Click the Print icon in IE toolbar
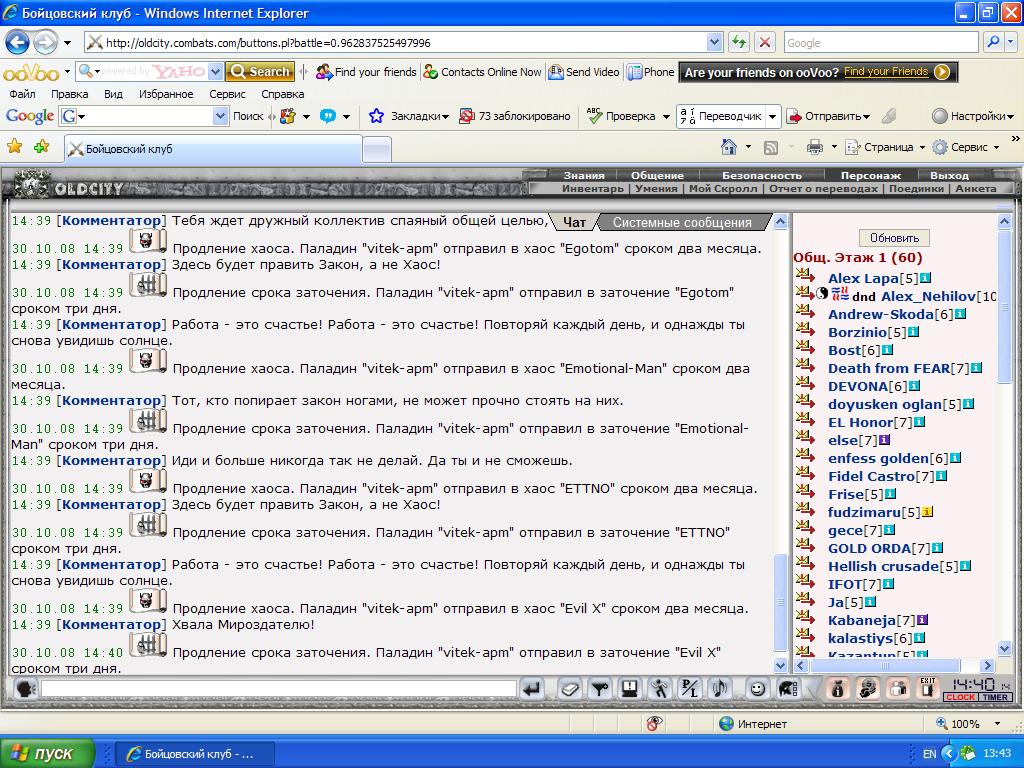 click(814, 147)
